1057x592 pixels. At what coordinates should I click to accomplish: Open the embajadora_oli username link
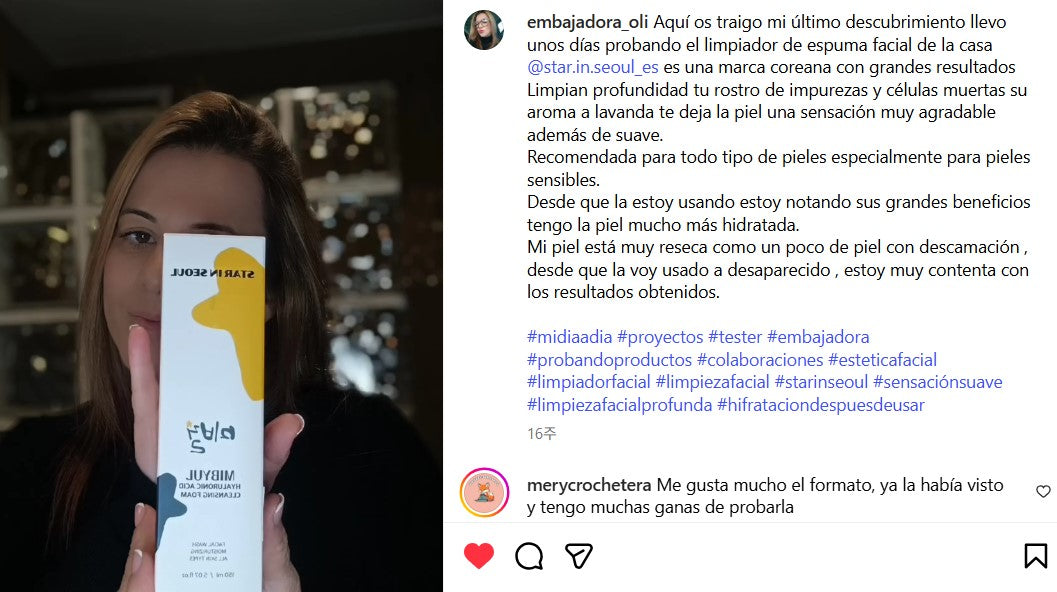(x=587, y=22)
